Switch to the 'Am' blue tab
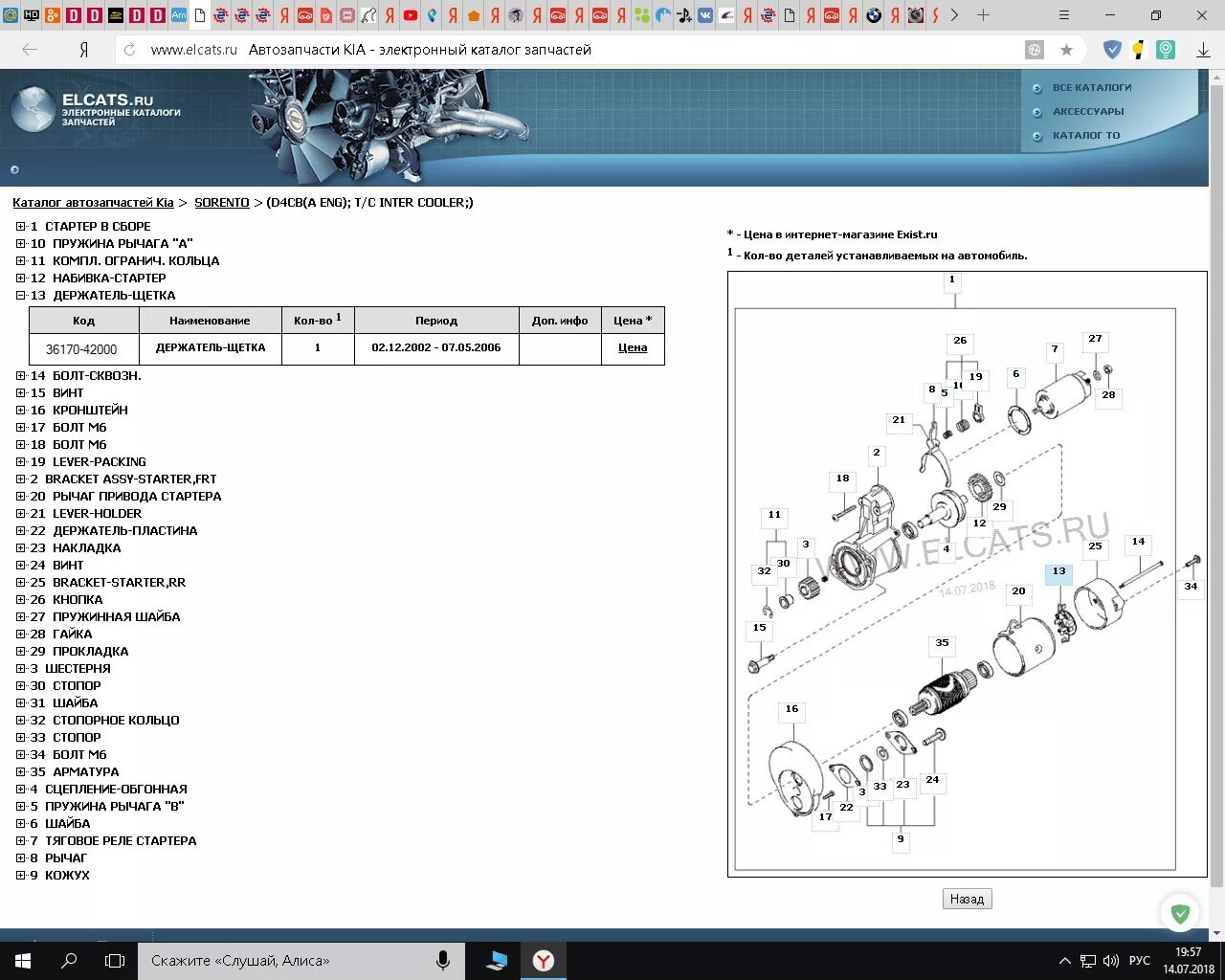1225x980 pixels. (179, 15)
